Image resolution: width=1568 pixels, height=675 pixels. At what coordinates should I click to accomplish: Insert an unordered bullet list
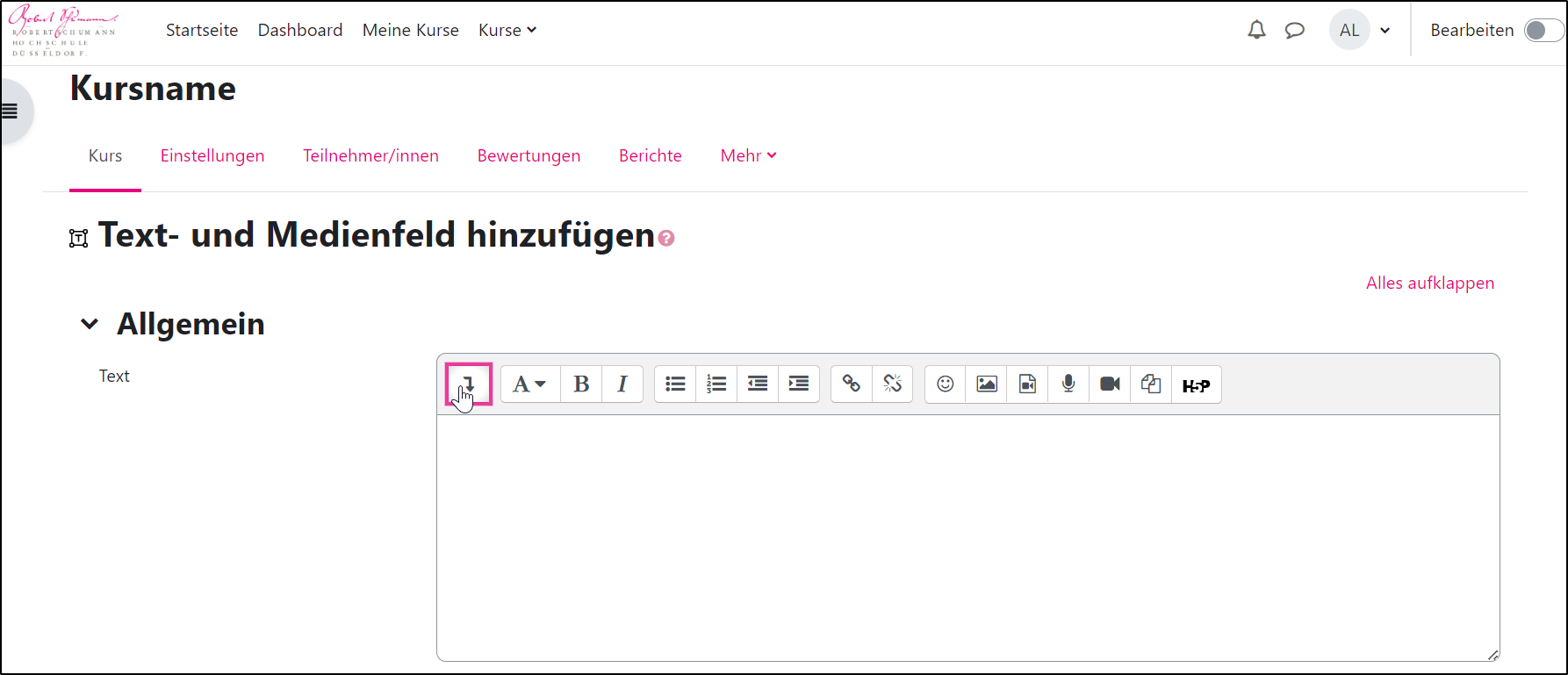pos(675,384)
